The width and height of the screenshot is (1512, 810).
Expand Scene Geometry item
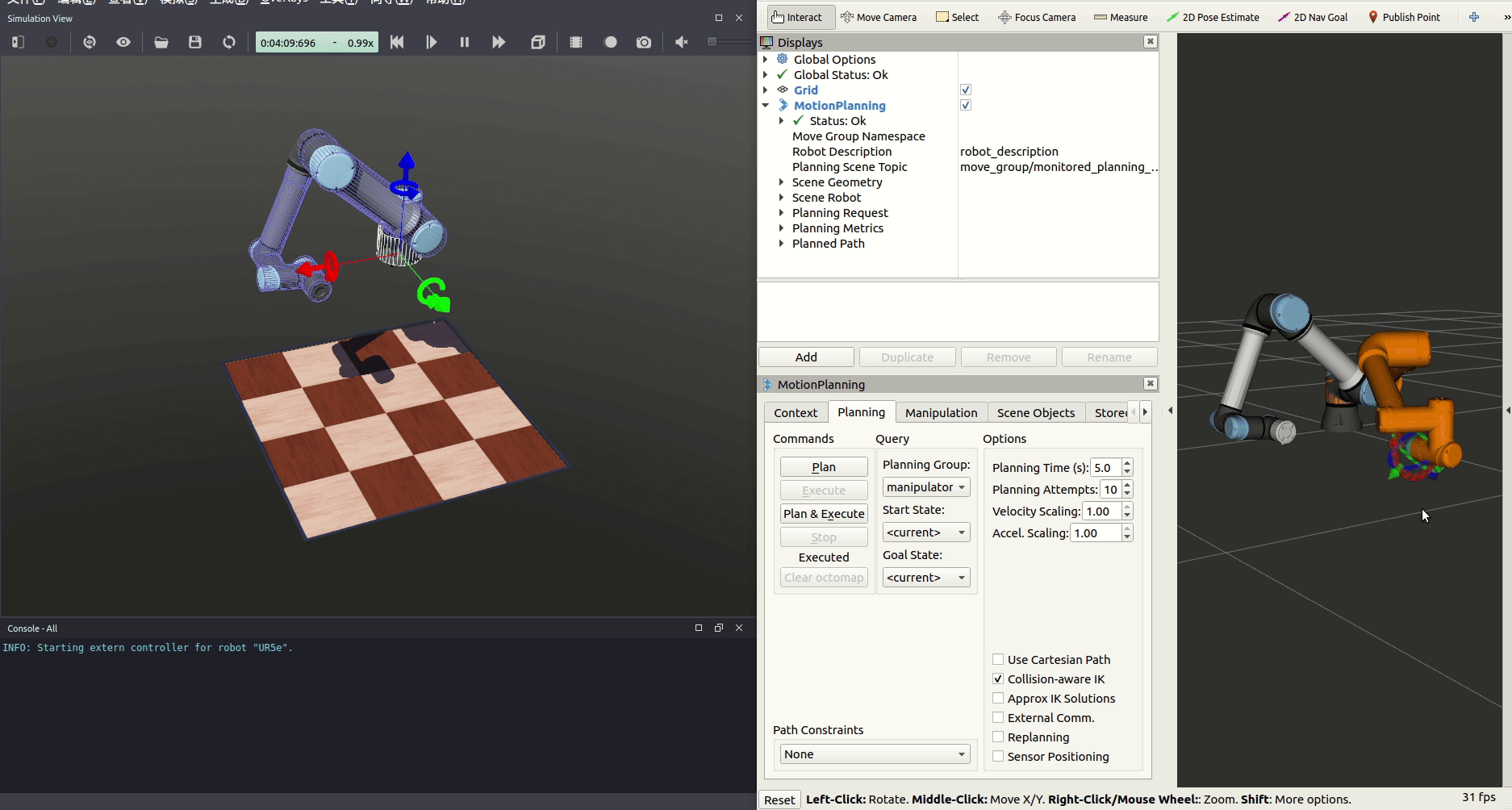(781, 182)
